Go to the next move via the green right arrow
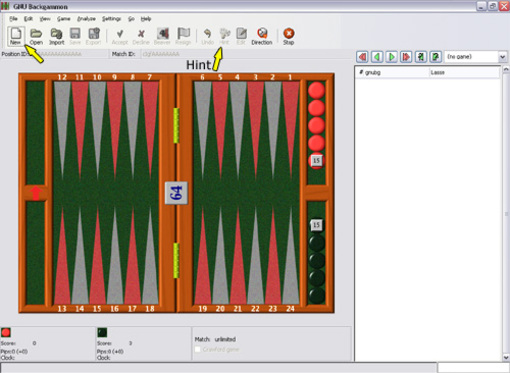The height and width of the screenshot is (373, 510). tap(392, 57)
